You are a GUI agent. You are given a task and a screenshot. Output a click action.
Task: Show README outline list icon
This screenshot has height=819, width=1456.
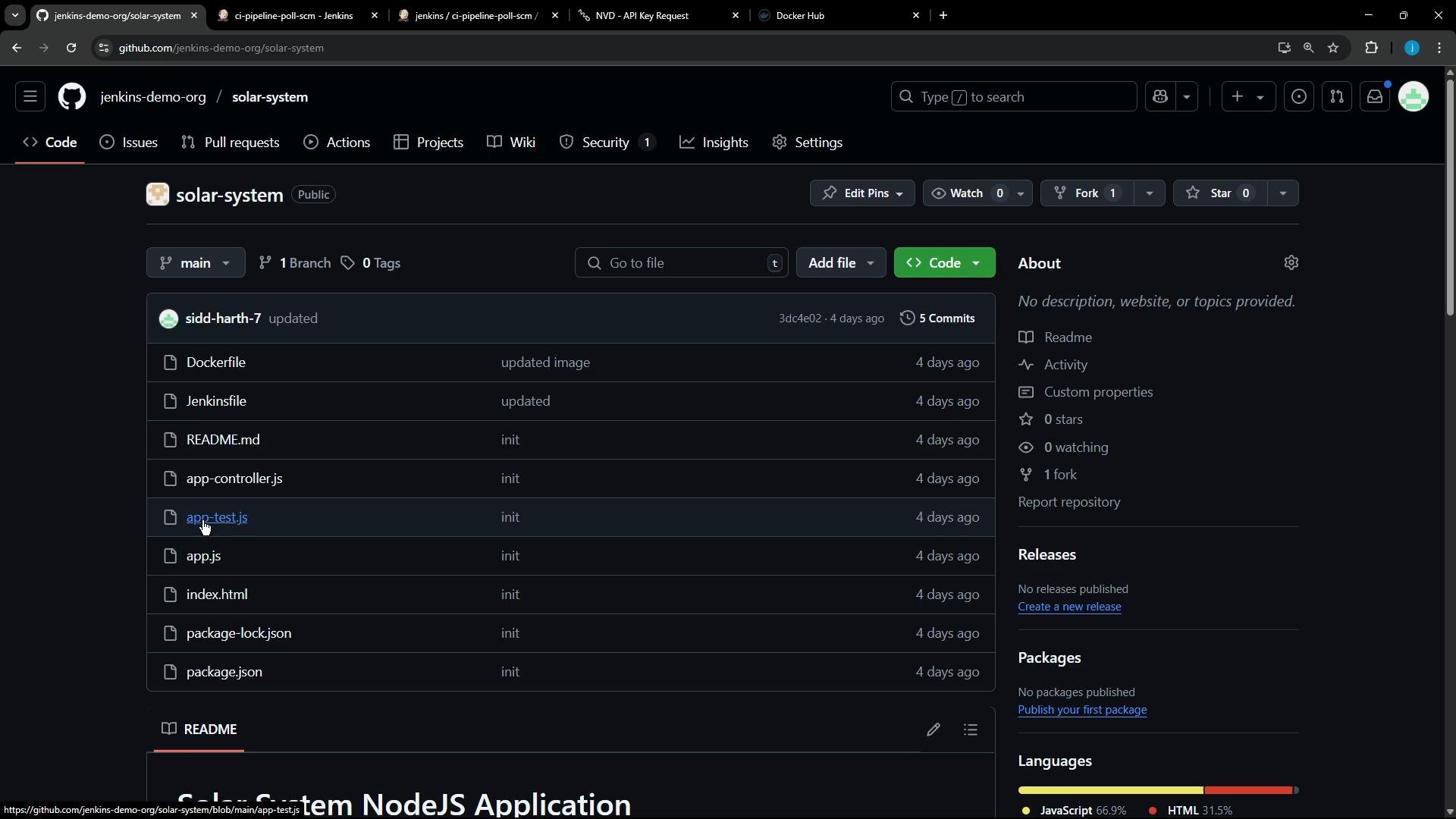pos(971,730)
